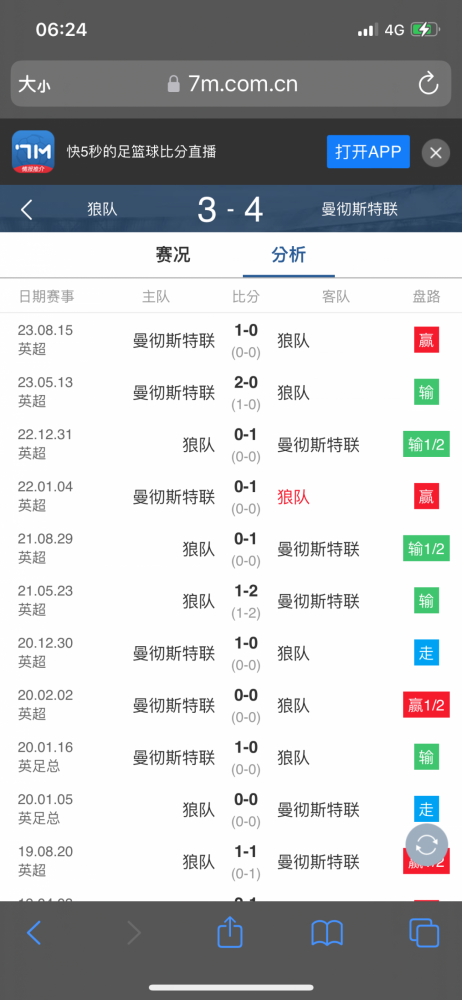This screenshot has height=1000, width=462.
Task: Switch to the 赛况 tab
Action: pos(173,255)
